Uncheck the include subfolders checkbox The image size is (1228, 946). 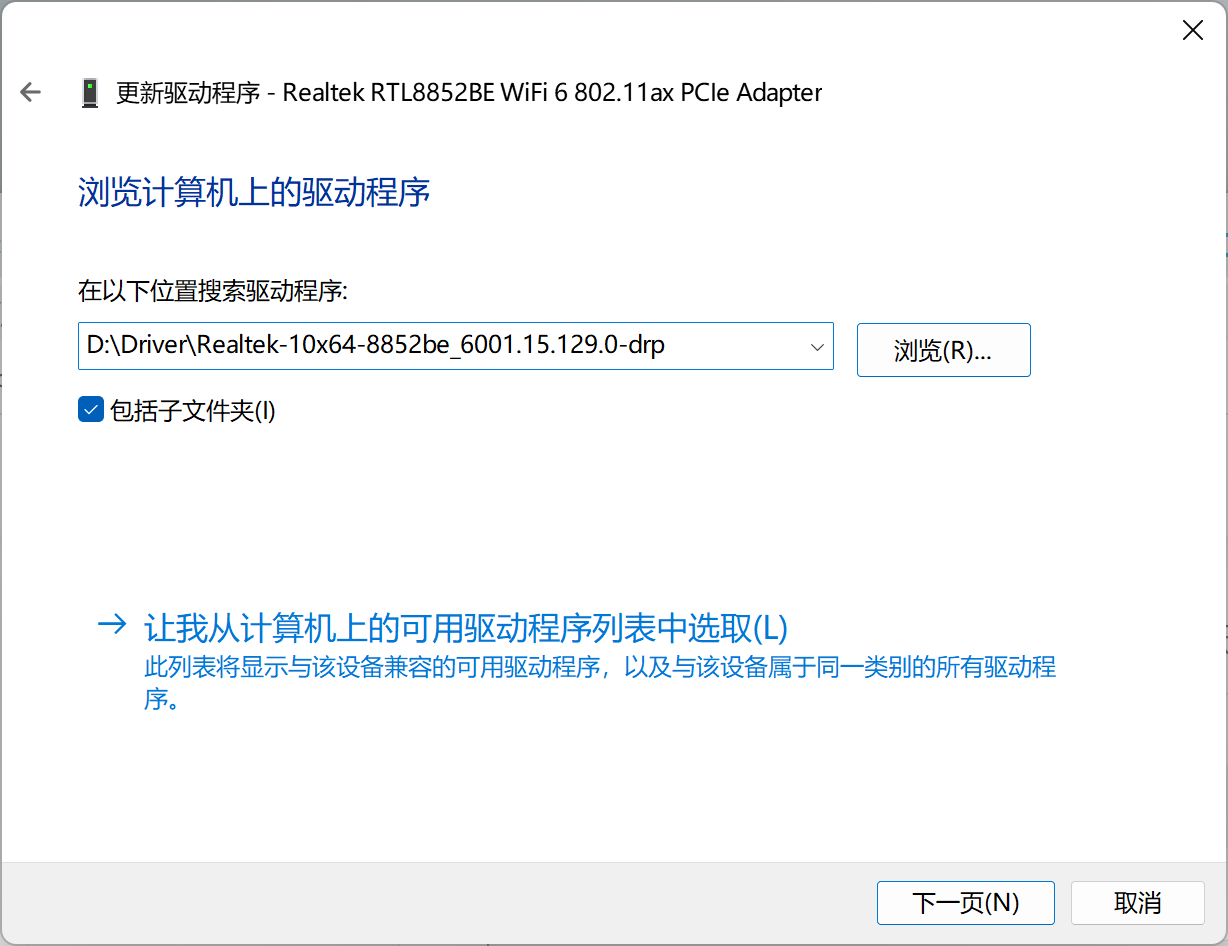tap(91, 410)
